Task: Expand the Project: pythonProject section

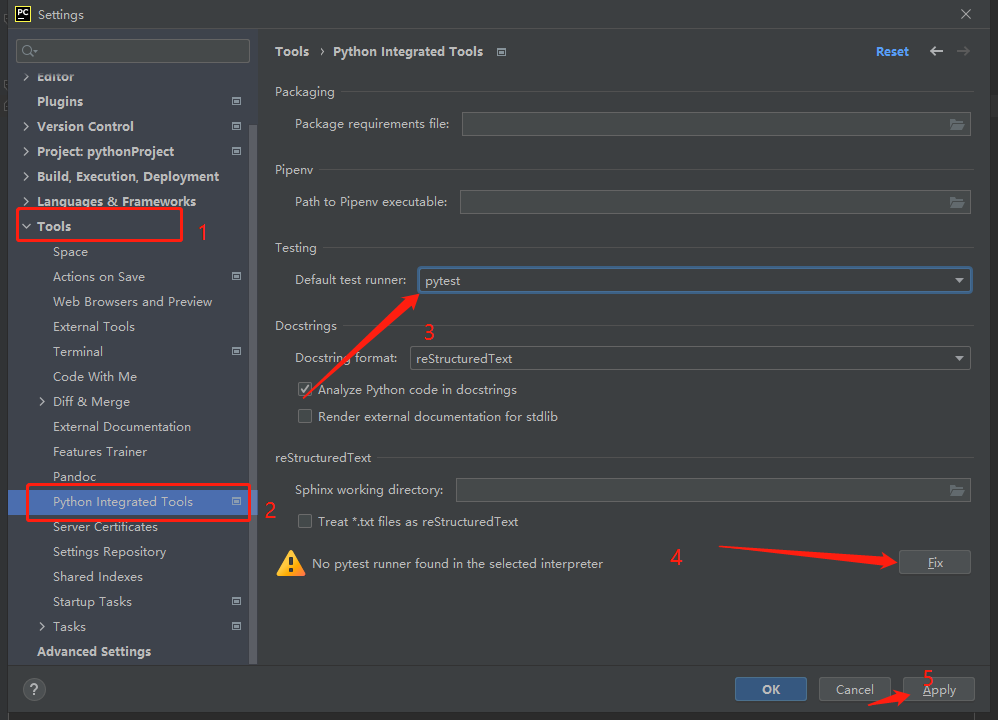Action: coord(26,152)
